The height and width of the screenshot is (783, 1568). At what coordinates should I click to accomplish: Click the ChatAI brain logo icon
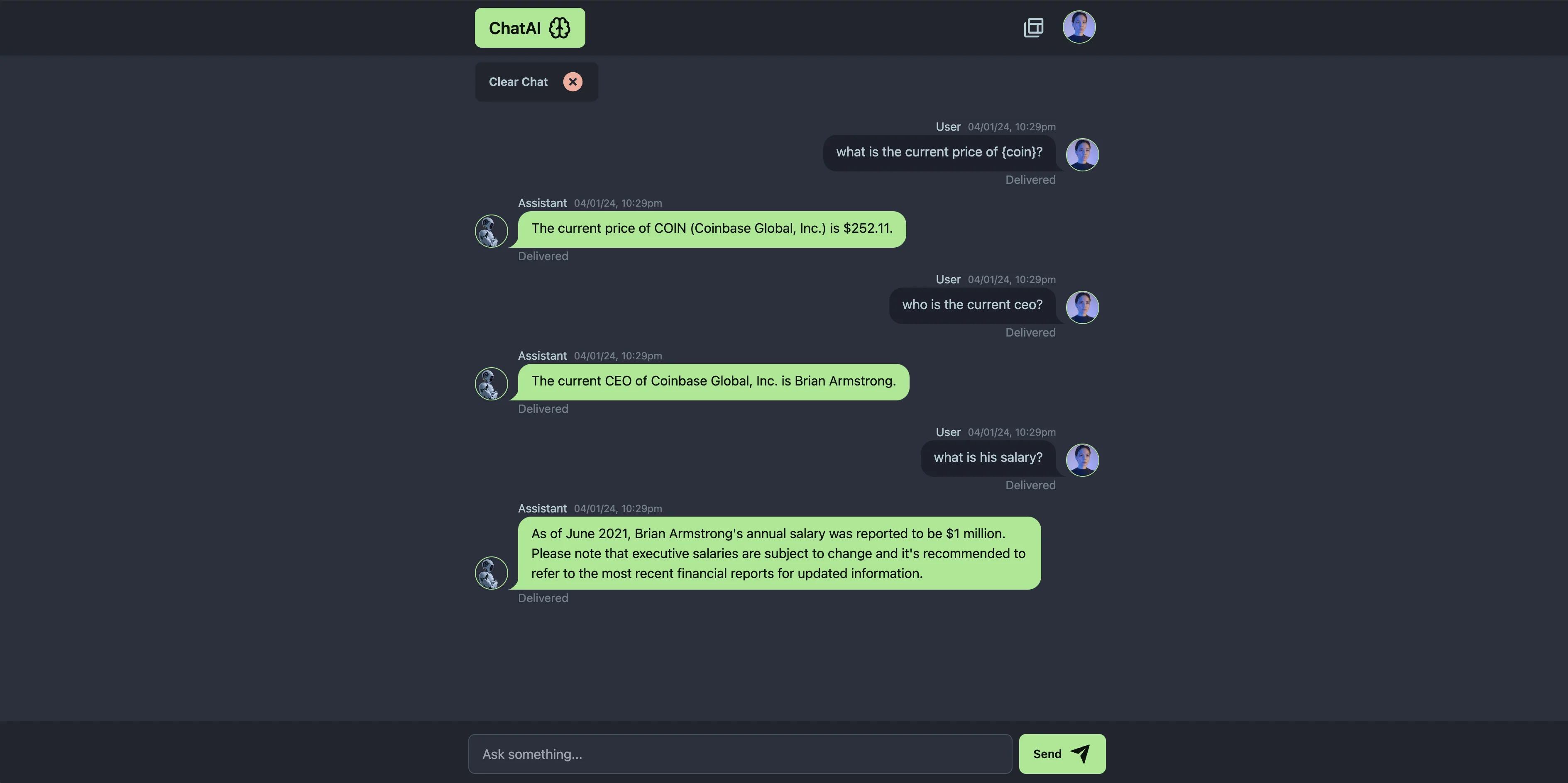559,28
